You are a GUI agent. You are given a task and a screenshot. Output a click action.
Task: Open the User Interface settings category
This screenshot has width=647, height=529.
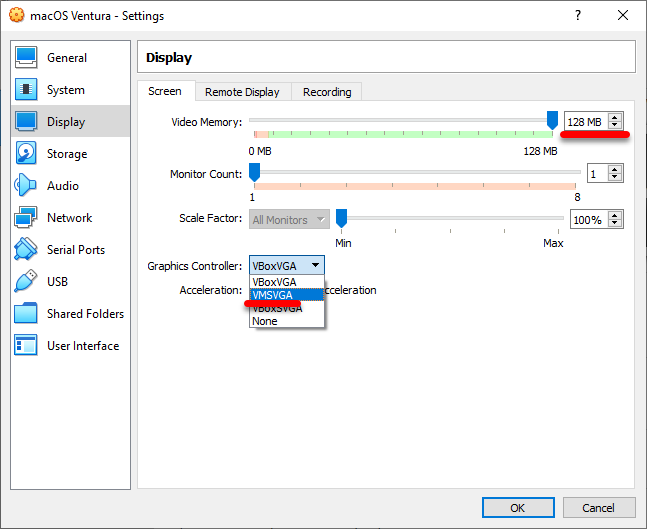(70, 345)
